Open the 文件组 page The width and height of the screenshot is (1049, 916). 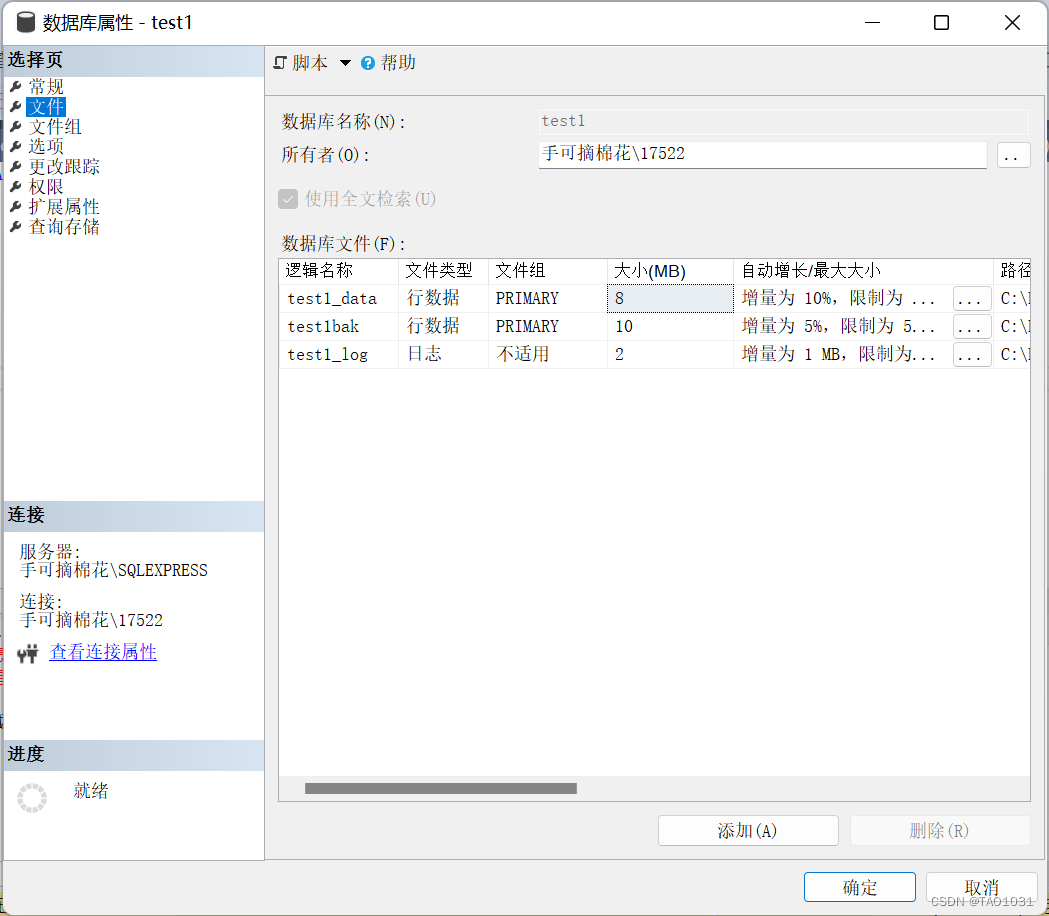click(x=55, y=126)
